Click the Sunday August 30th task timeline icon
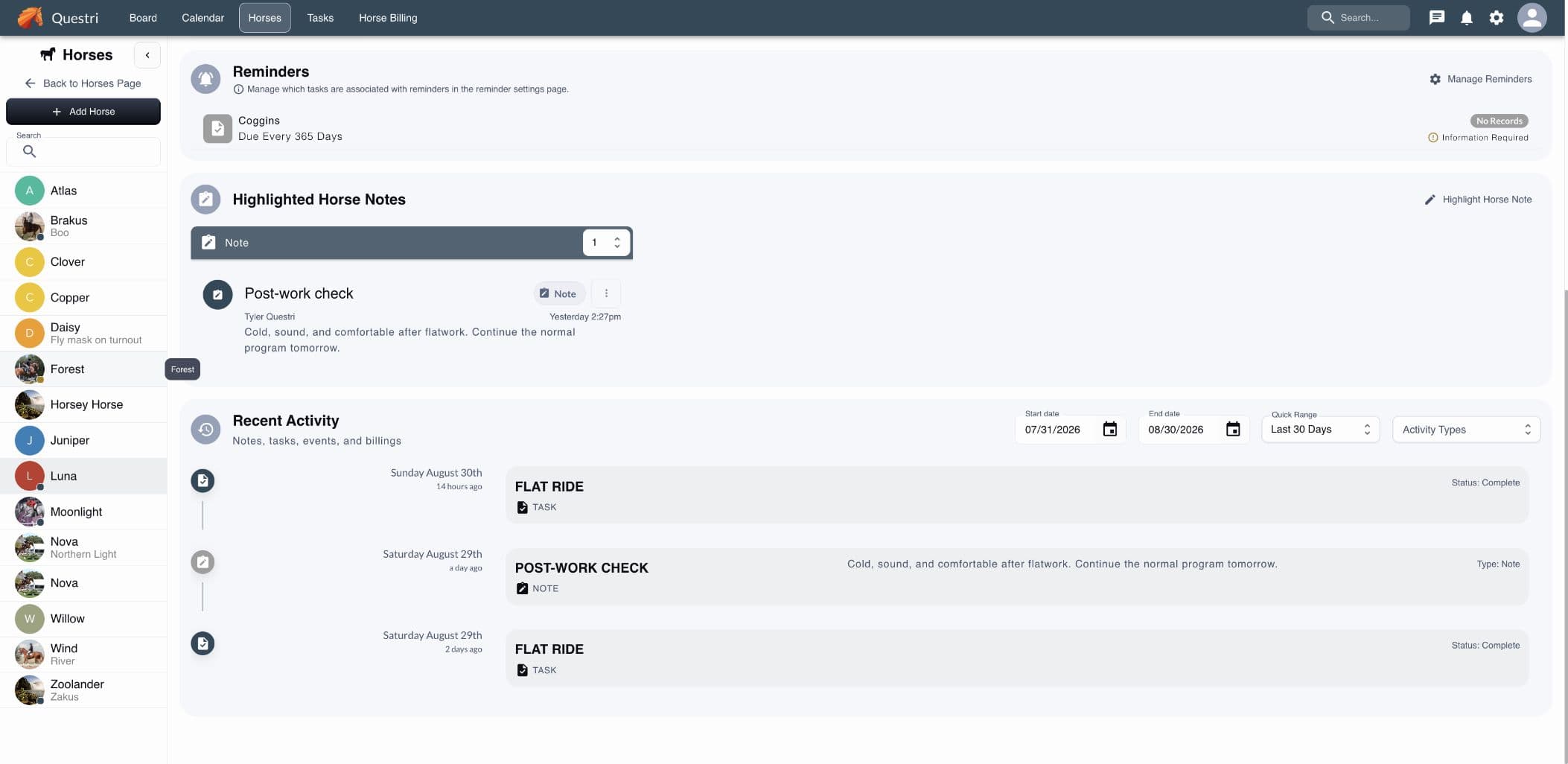Viewport: 1568px width, 764px height. [203, 480]
